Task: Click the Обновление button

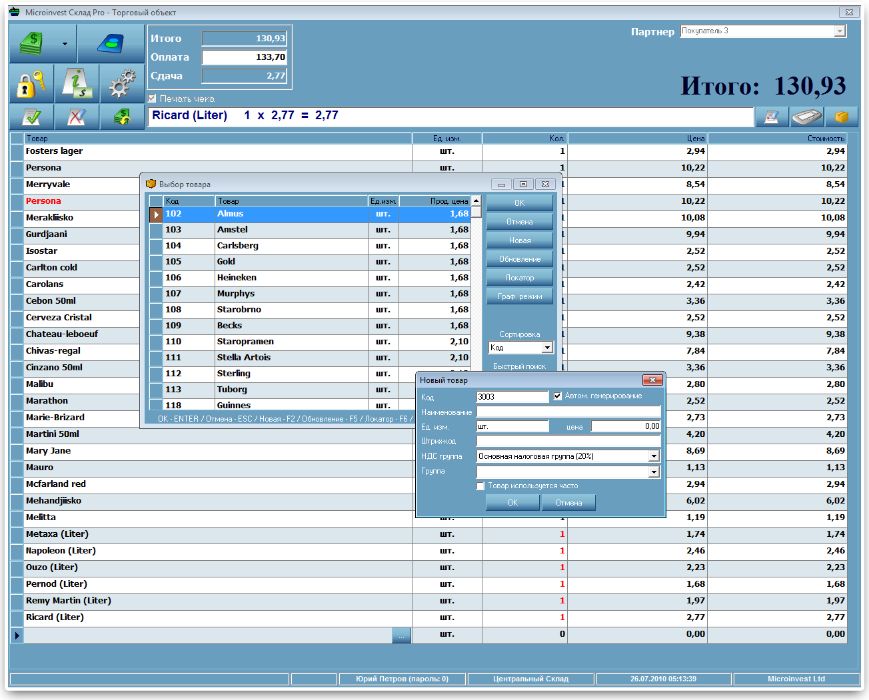Action: 519,259
